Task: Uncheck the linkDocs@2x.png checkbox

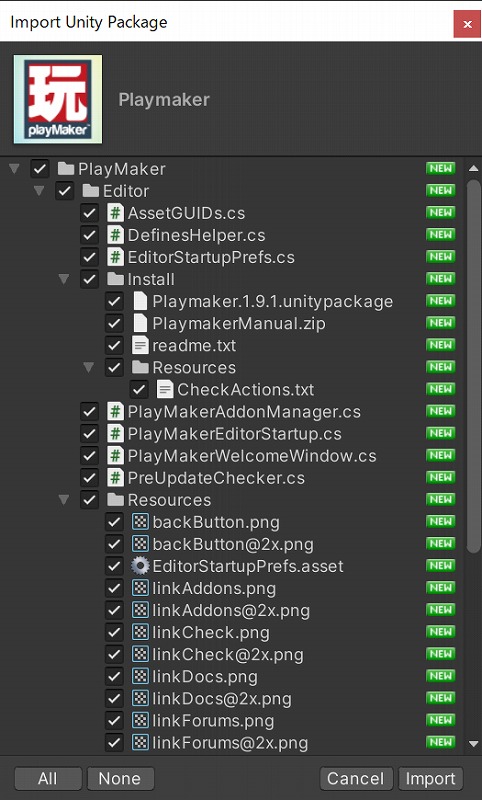Action: pyautogui.click(x=114, y=698)
